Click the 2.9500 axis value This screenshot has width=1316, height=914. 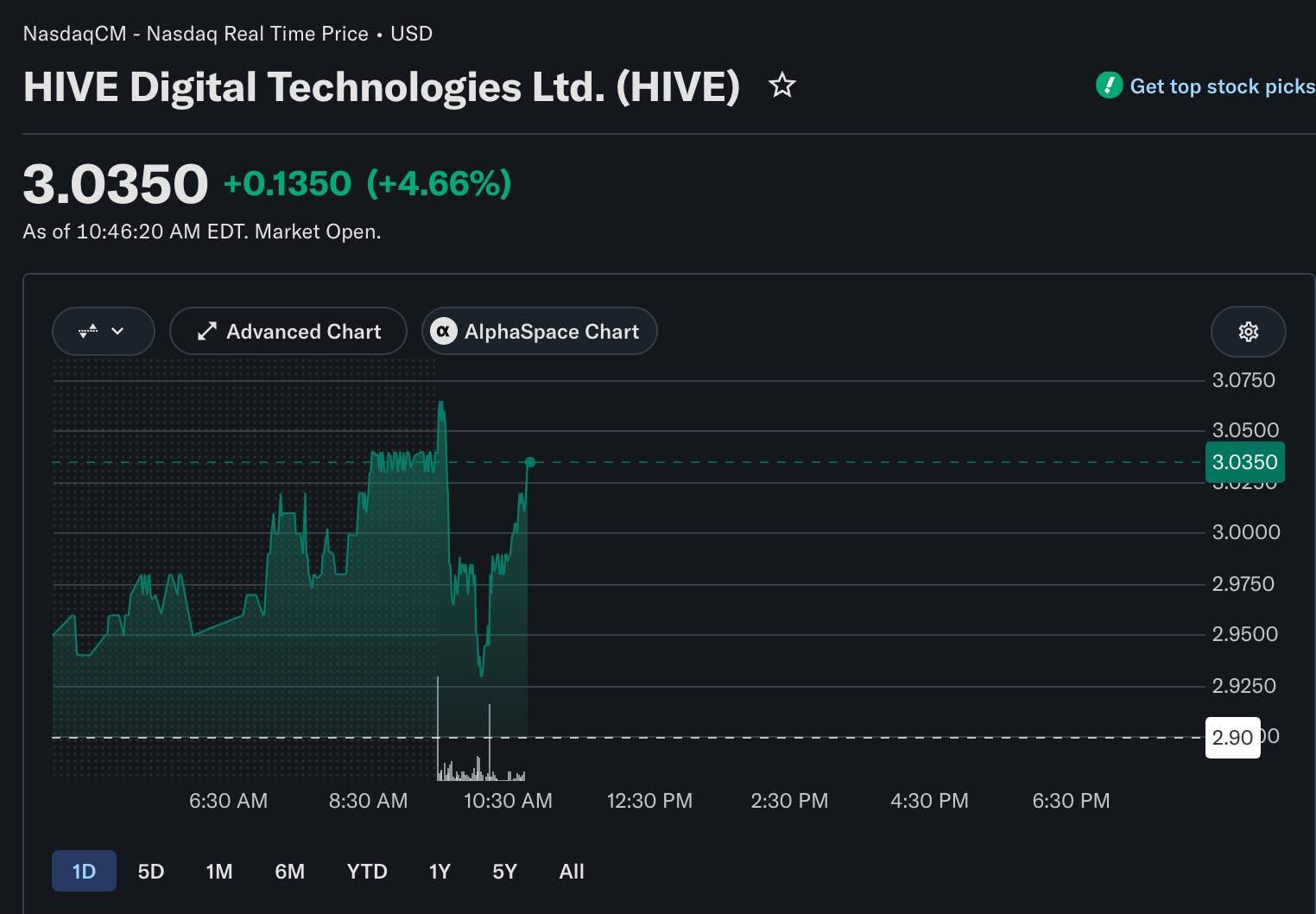click(1245, 634)
